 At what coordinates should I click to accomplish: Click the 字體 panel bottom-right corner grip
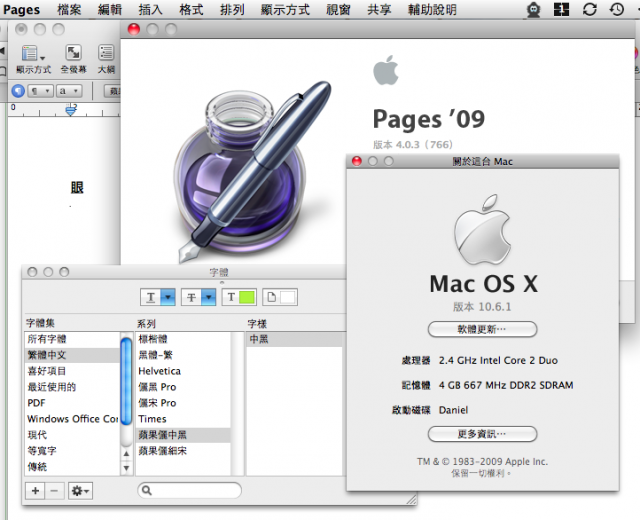coord(411,499)
